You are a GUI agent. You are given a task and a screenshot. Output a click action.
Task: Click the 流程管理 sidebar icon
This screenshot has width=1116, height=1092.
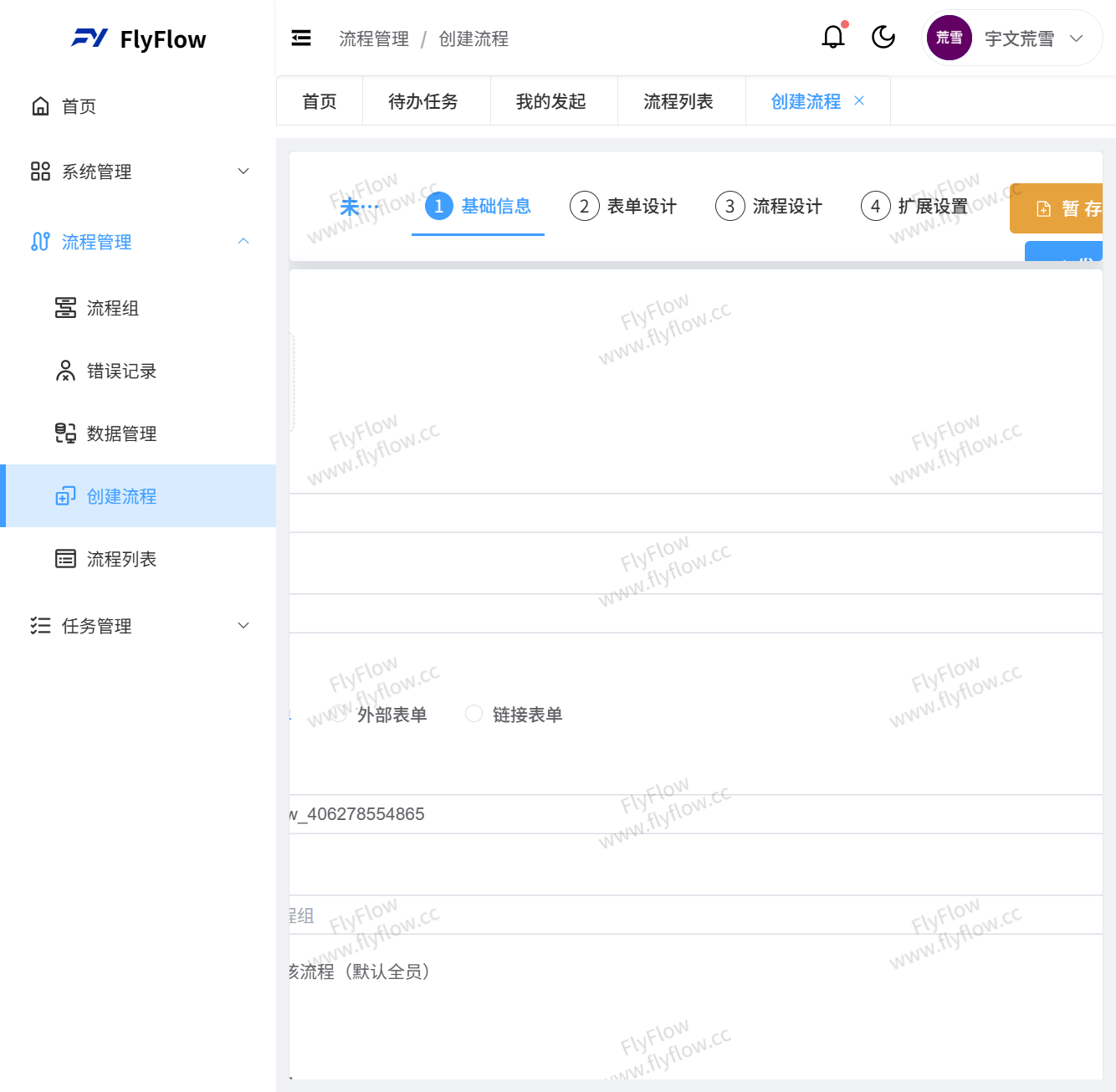tap(40, 242)
